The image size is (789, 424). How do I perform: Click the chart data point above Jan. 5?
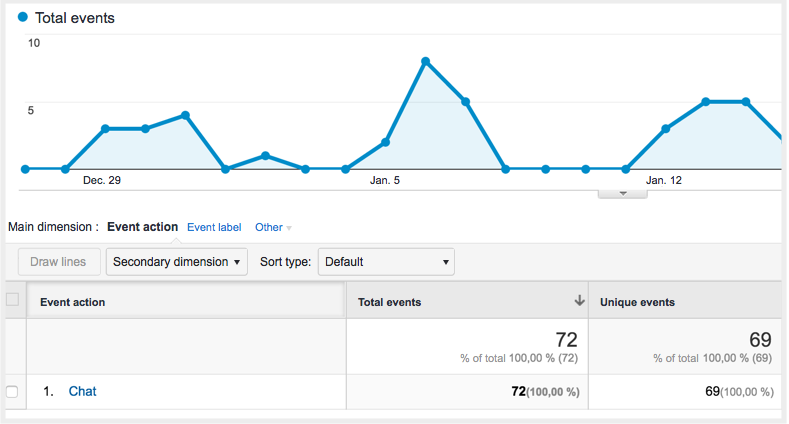pyautogui.click(x=386, y=142)
